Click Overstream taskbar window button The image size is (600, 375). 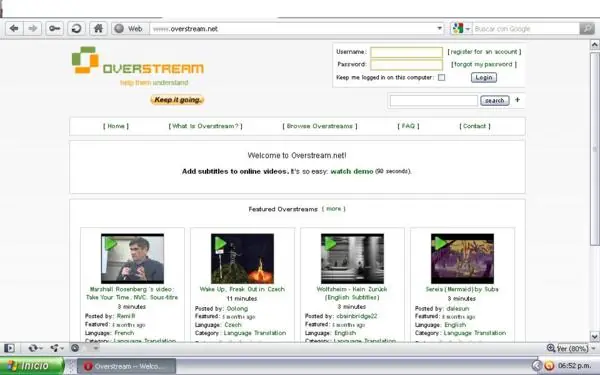pos(126,366)
